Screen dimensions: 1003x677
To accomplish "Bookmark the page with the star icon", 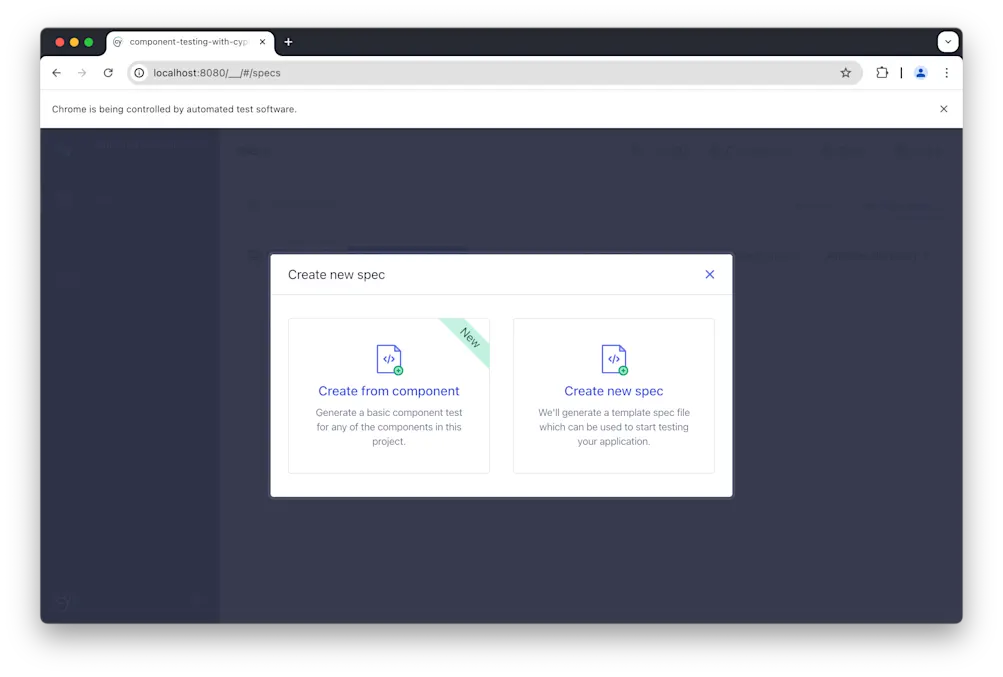I will point(845,72).
